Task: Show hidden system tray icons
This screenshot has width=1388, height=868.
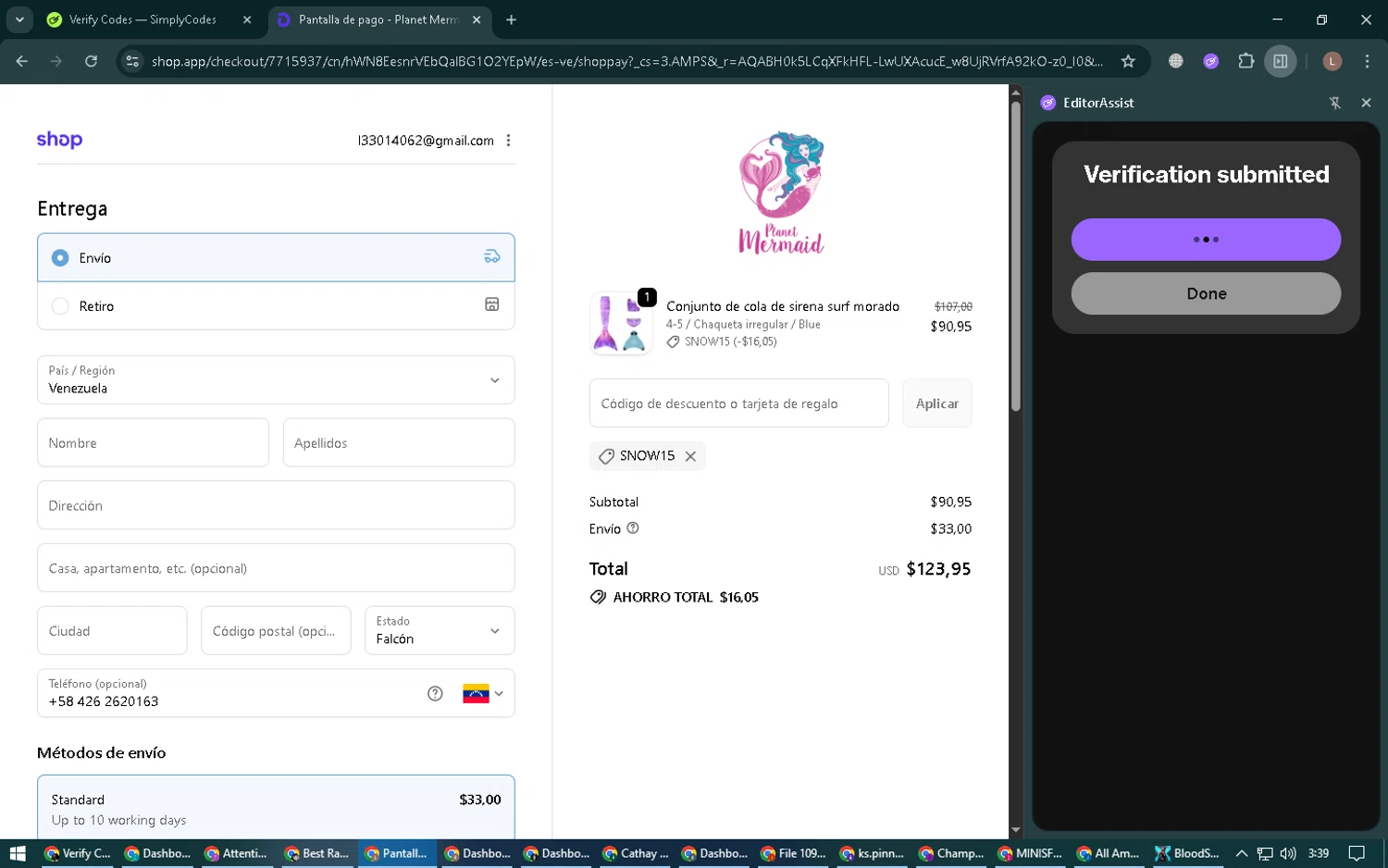Action: pyautogui.click(x=1241, y=853)
